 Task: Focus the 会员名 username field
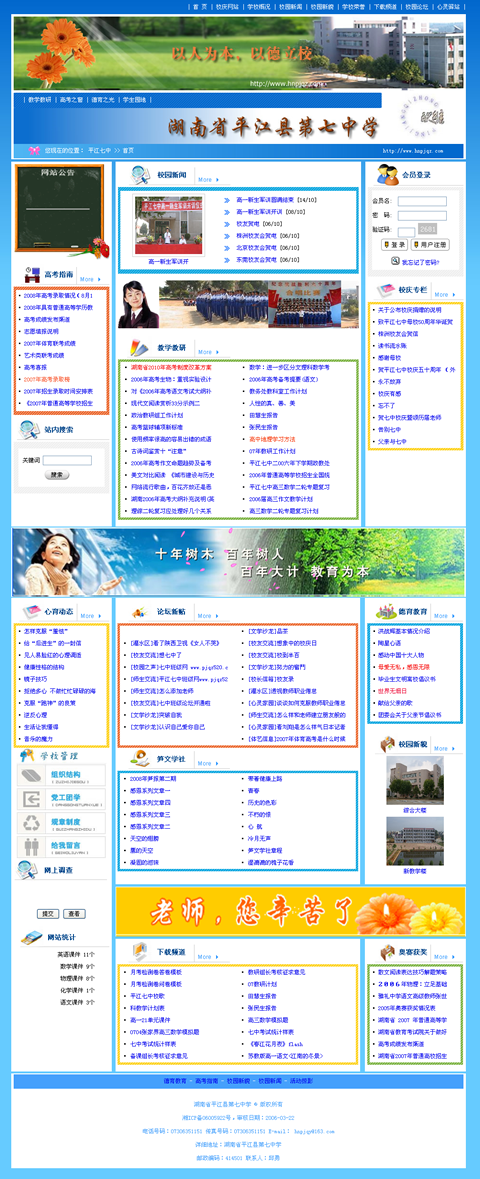(422, 201)
